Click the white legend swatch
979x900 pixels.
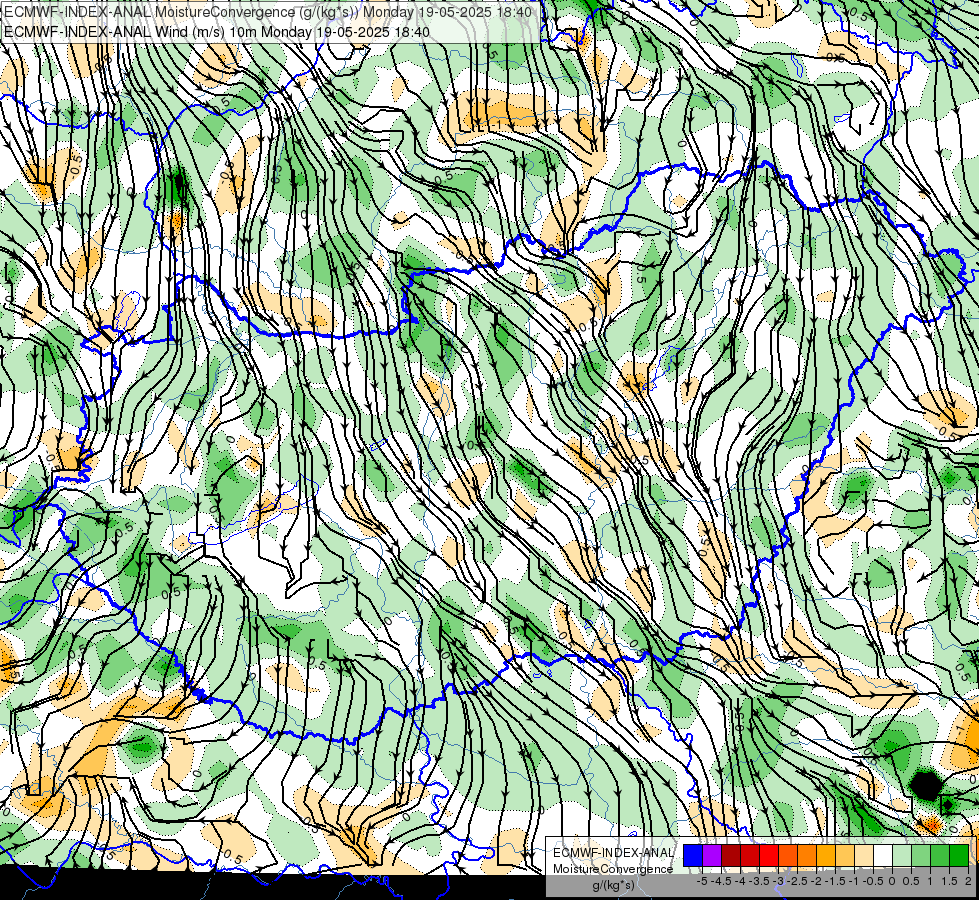[x=883, y=856]
